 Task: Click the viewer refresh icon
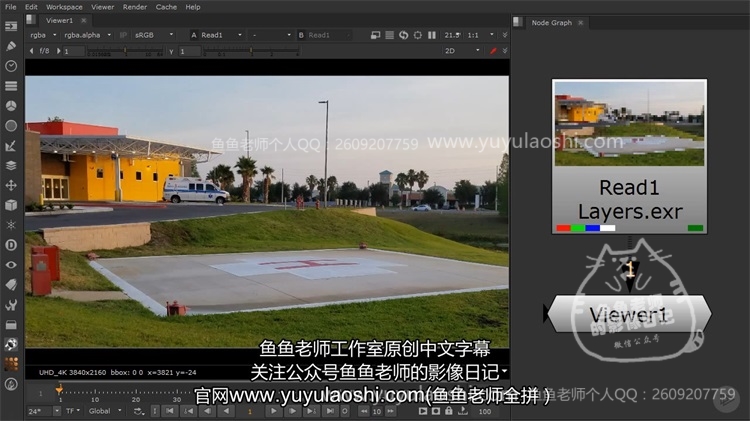coord(404,35)
